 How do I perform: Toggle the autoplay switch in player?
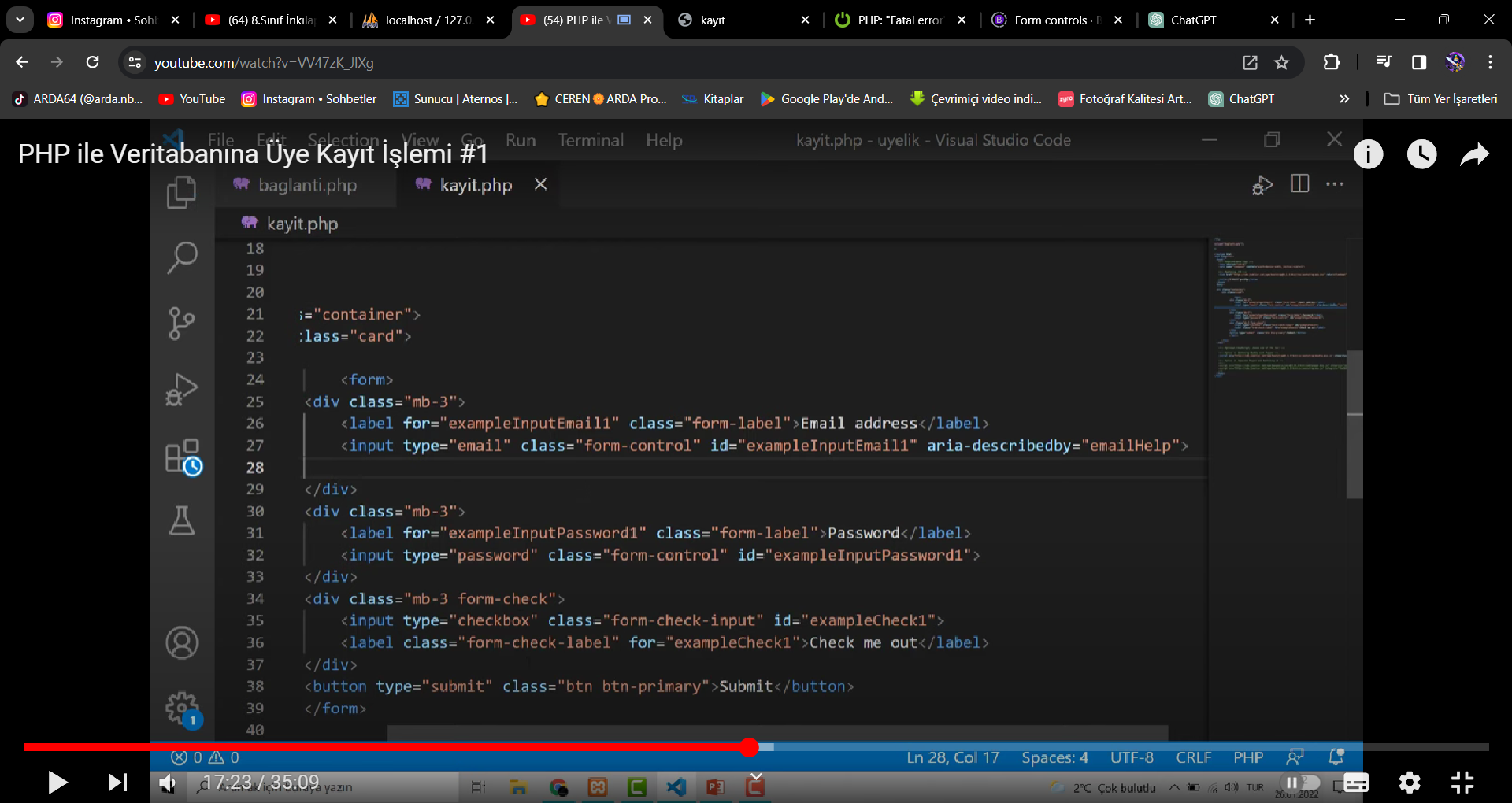tap(1299, 782)
